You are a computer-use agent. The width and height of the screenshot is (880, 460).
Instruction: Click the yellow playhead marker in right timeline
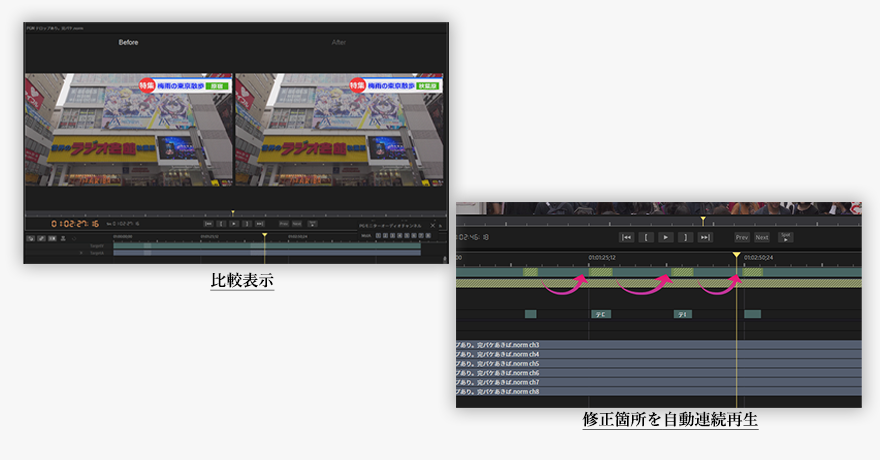coord(736,256)
